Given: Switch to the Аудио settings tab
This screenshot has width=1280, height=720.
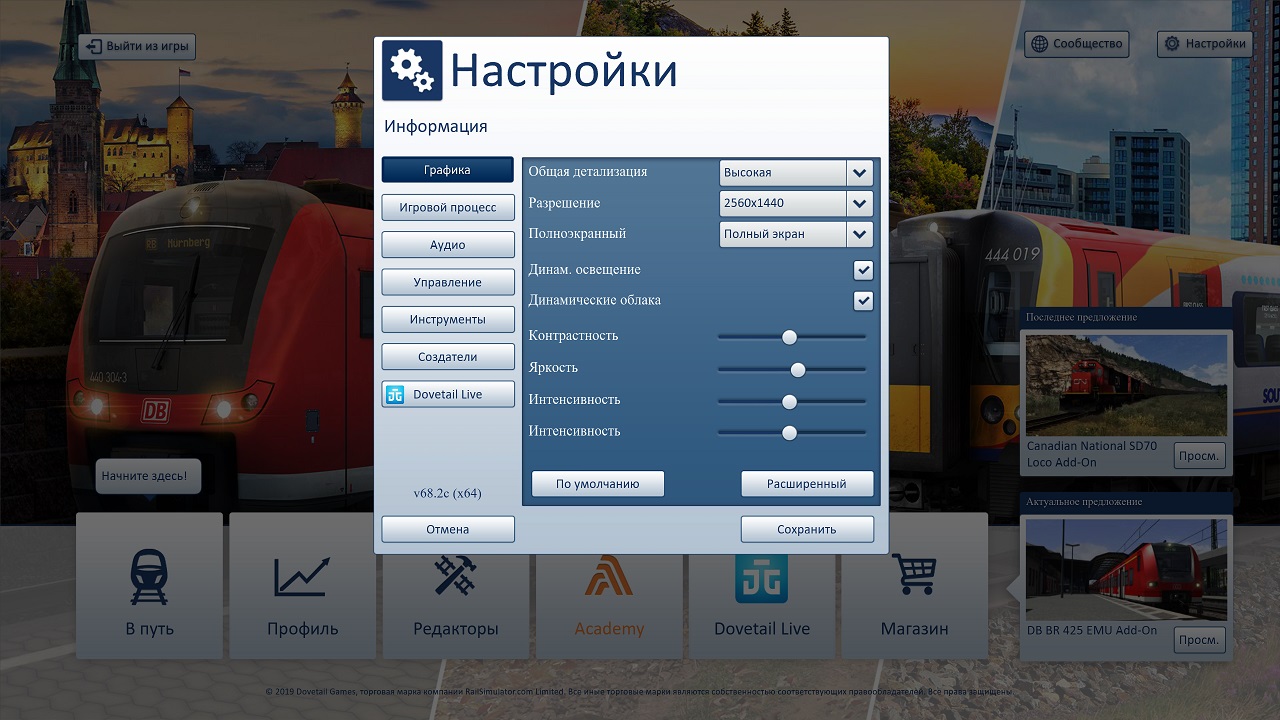Looking at the screenshot, I should pyautogui.click(x=447, y=245).
